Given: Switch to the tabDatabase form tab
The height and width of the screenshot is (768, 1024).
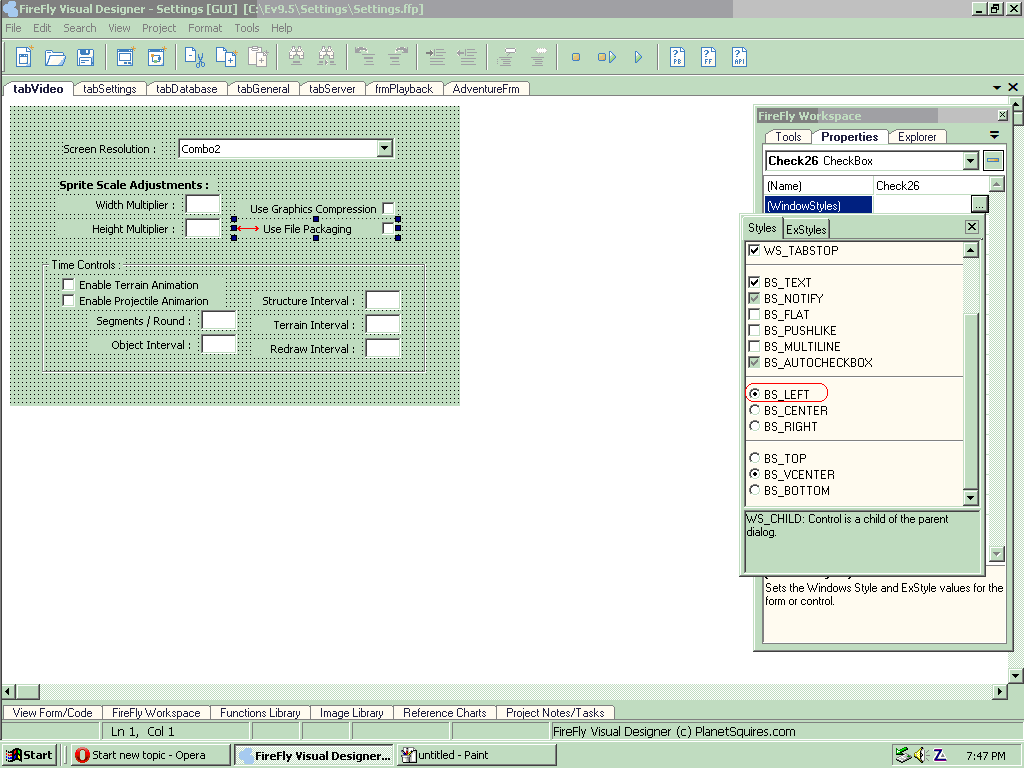Looking at the screenshot, I should coord(187,89).
